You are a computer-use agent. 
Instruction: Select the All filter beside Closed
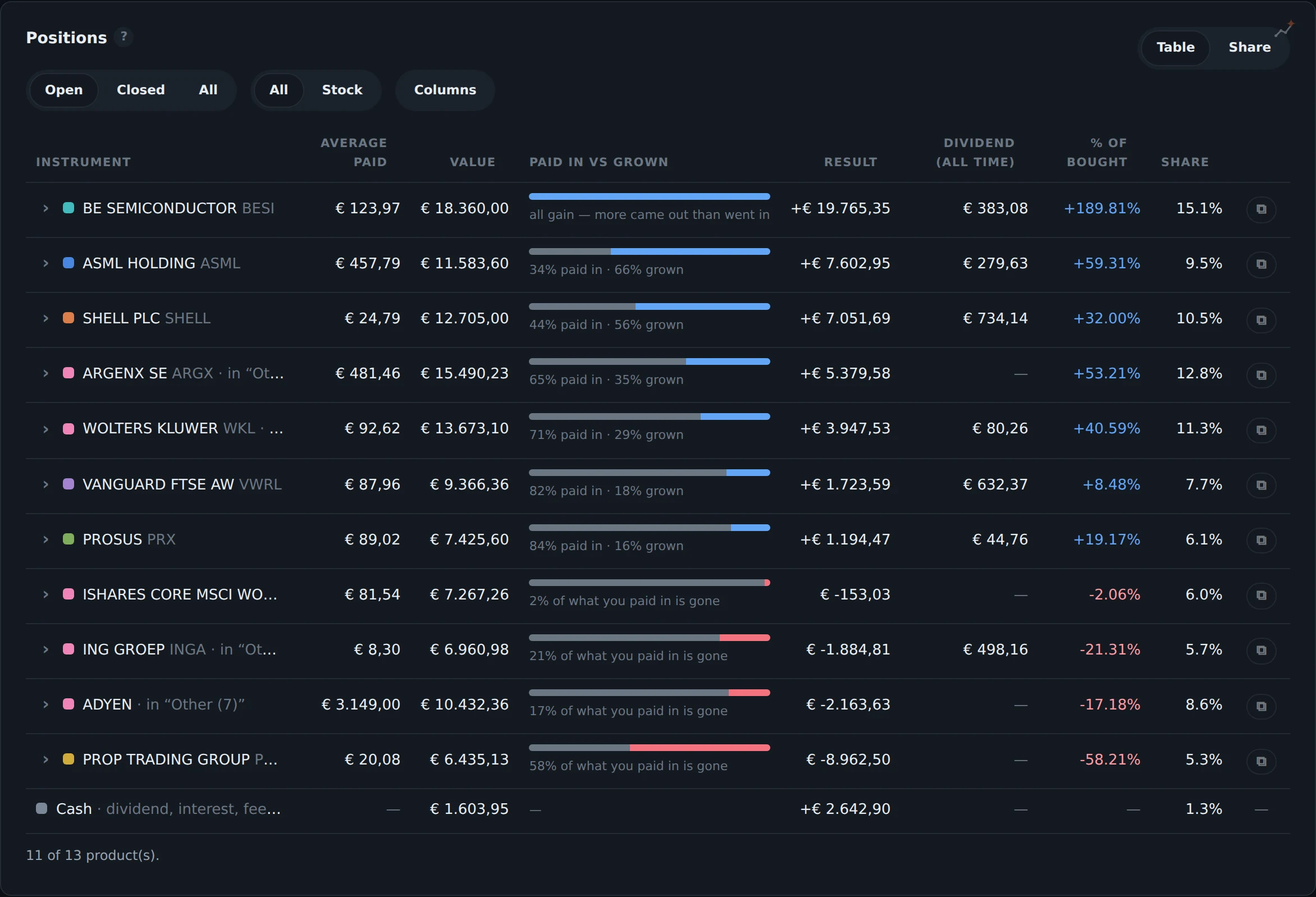point(208,90)
